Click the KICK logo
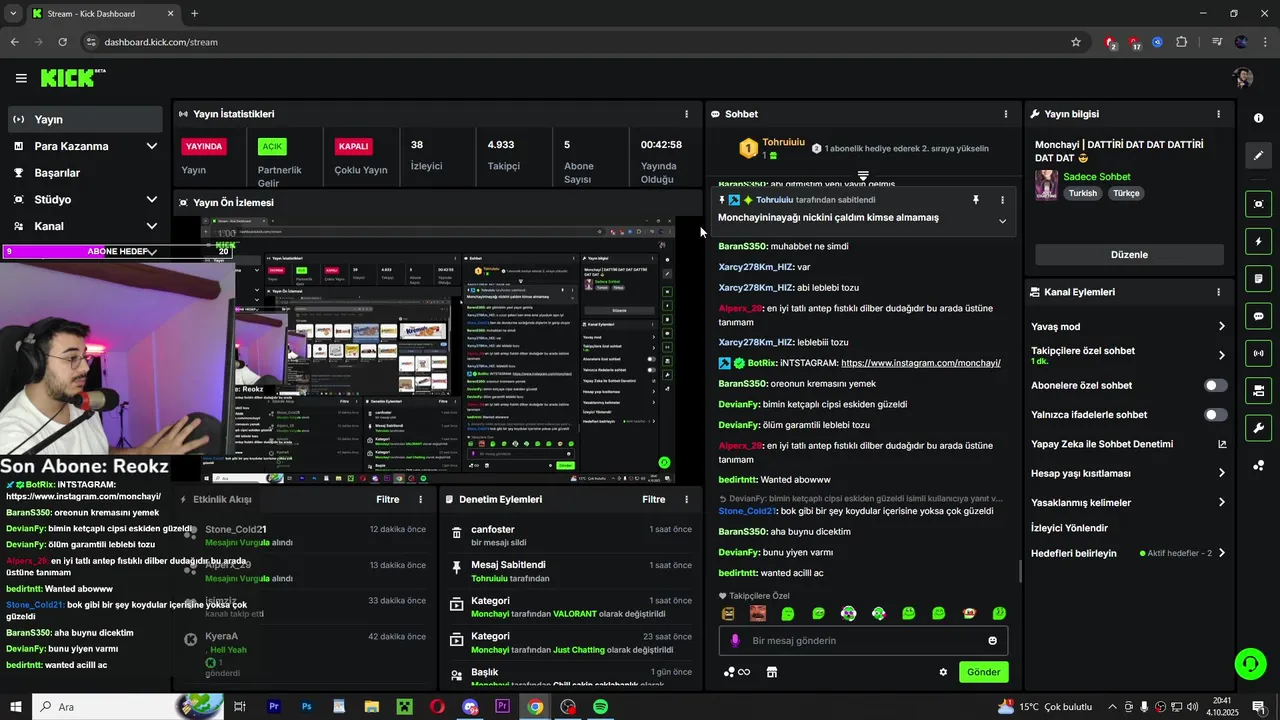1280x720 pixels. 70,78
